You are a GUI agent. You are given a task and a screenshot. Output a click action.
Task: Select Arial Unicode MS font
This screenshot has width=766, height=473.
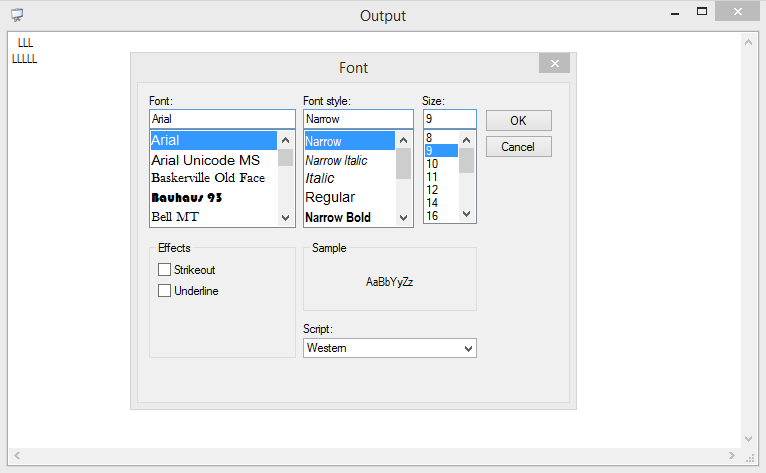pyautogui.click(x=205, y=160)
